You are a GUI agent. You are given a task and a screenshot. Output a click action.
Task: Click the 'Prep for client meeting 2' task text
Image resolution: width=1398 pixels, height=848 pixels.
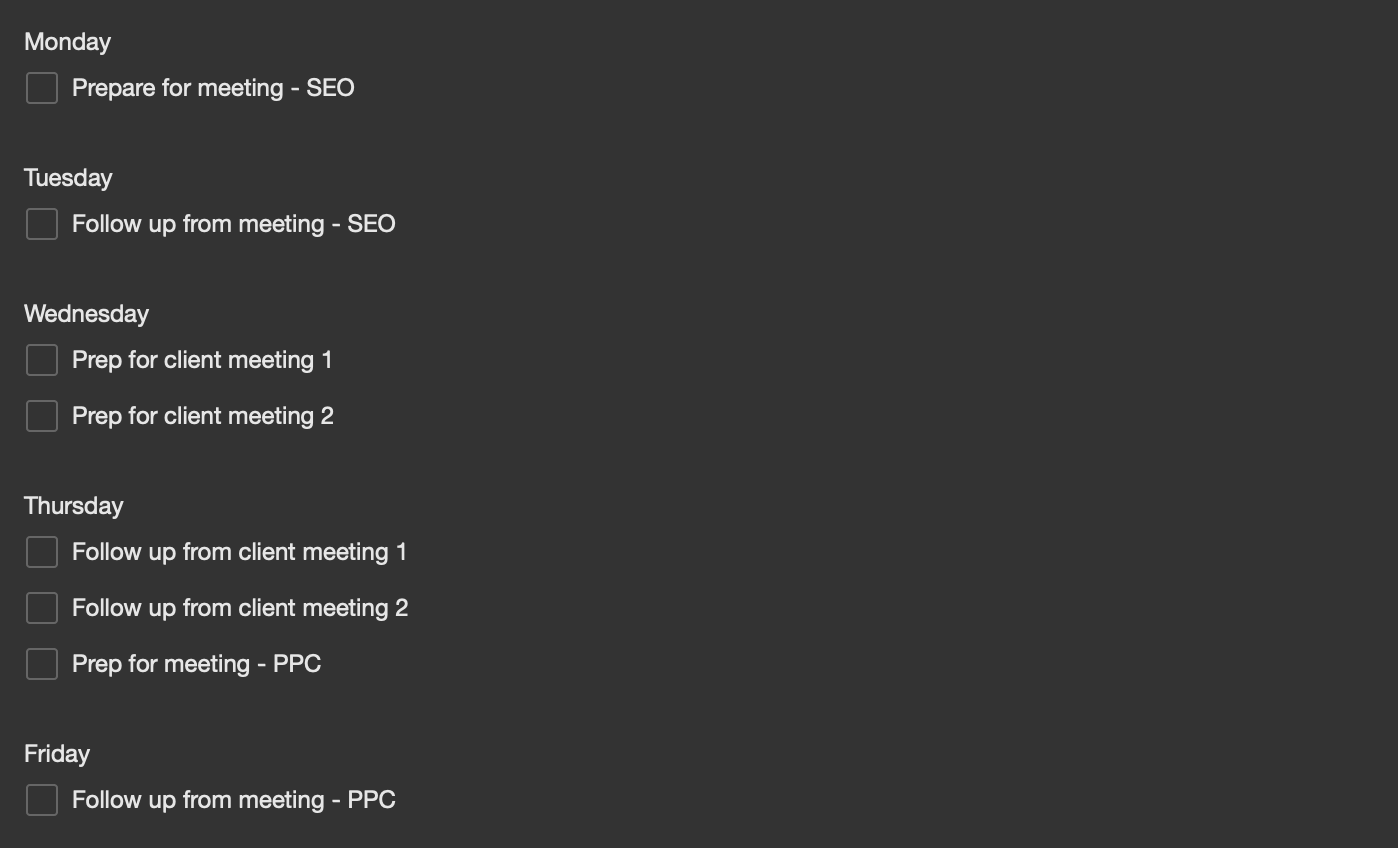tap(203, 416)
